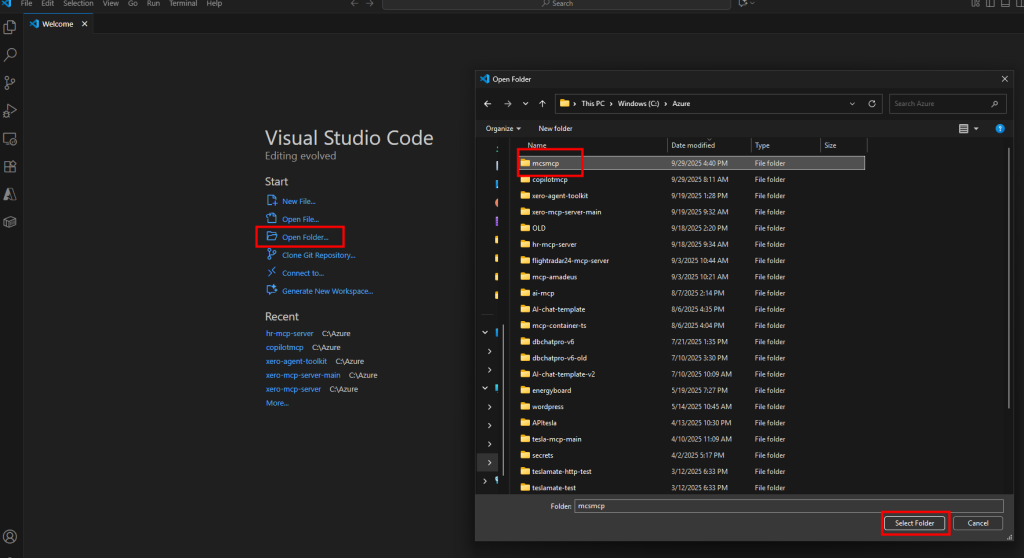Open Remote Explorer in activity bar
The image size is (1024, 558).
(11, 139)
